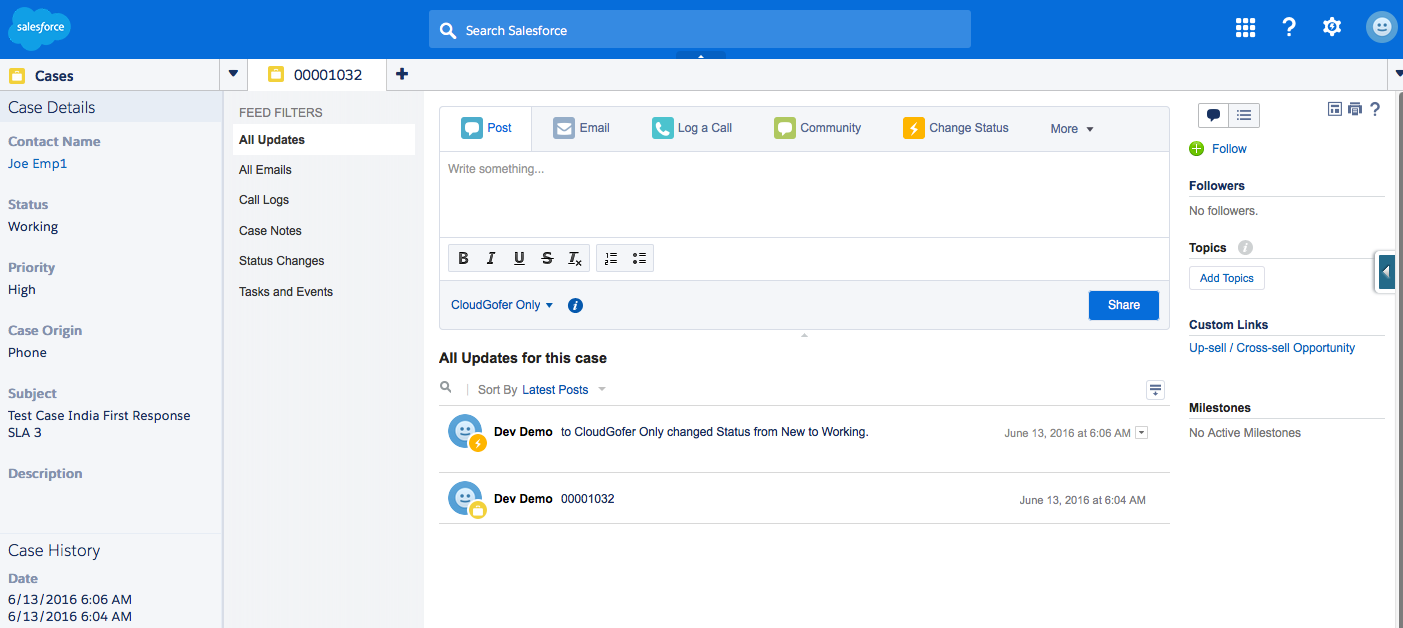The width and height of the screenshot is (1403, 628).
Task: Open the printable view with the printer icon
Action: 1355,109
